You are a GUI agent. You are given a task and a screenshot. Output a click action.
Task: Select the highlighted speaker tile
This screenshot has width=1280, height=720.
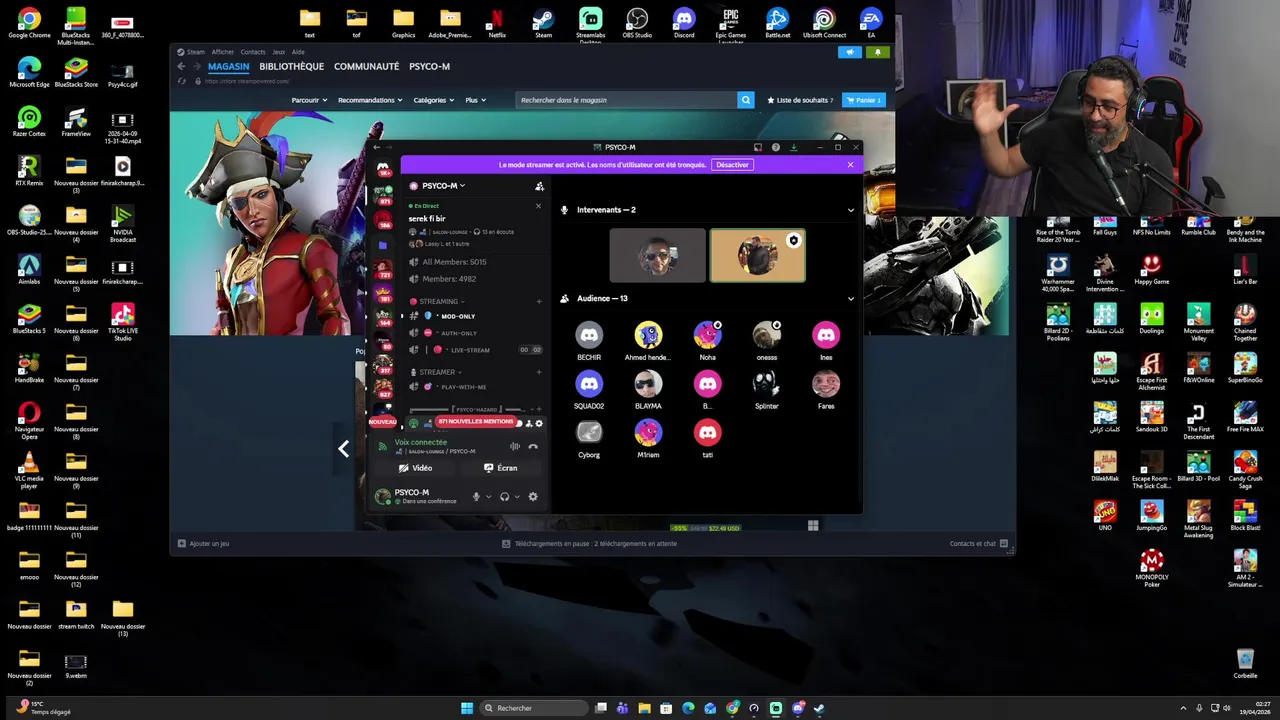click(757, 255)
